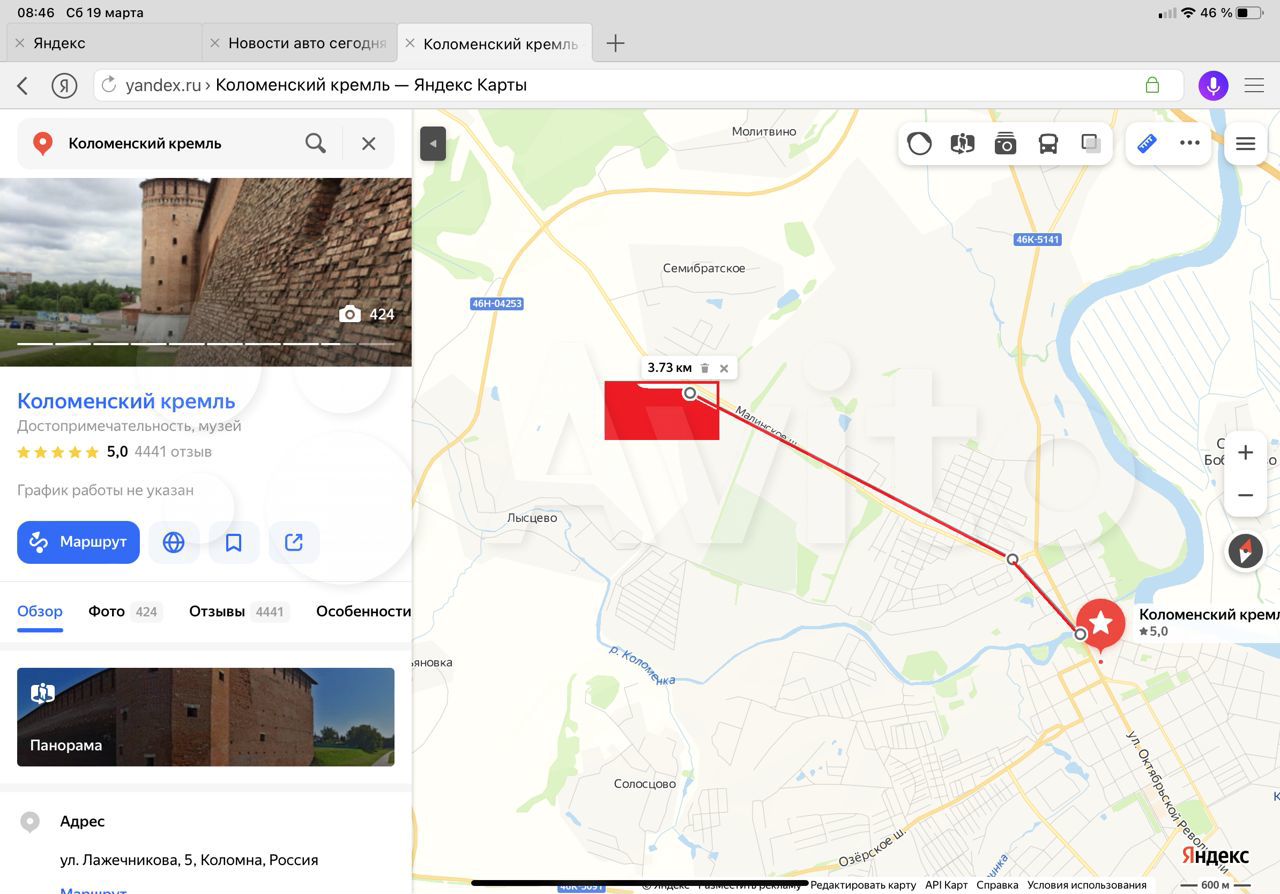
Task: Clear the Коломенский кремль search
Action: tap(369, 143)
